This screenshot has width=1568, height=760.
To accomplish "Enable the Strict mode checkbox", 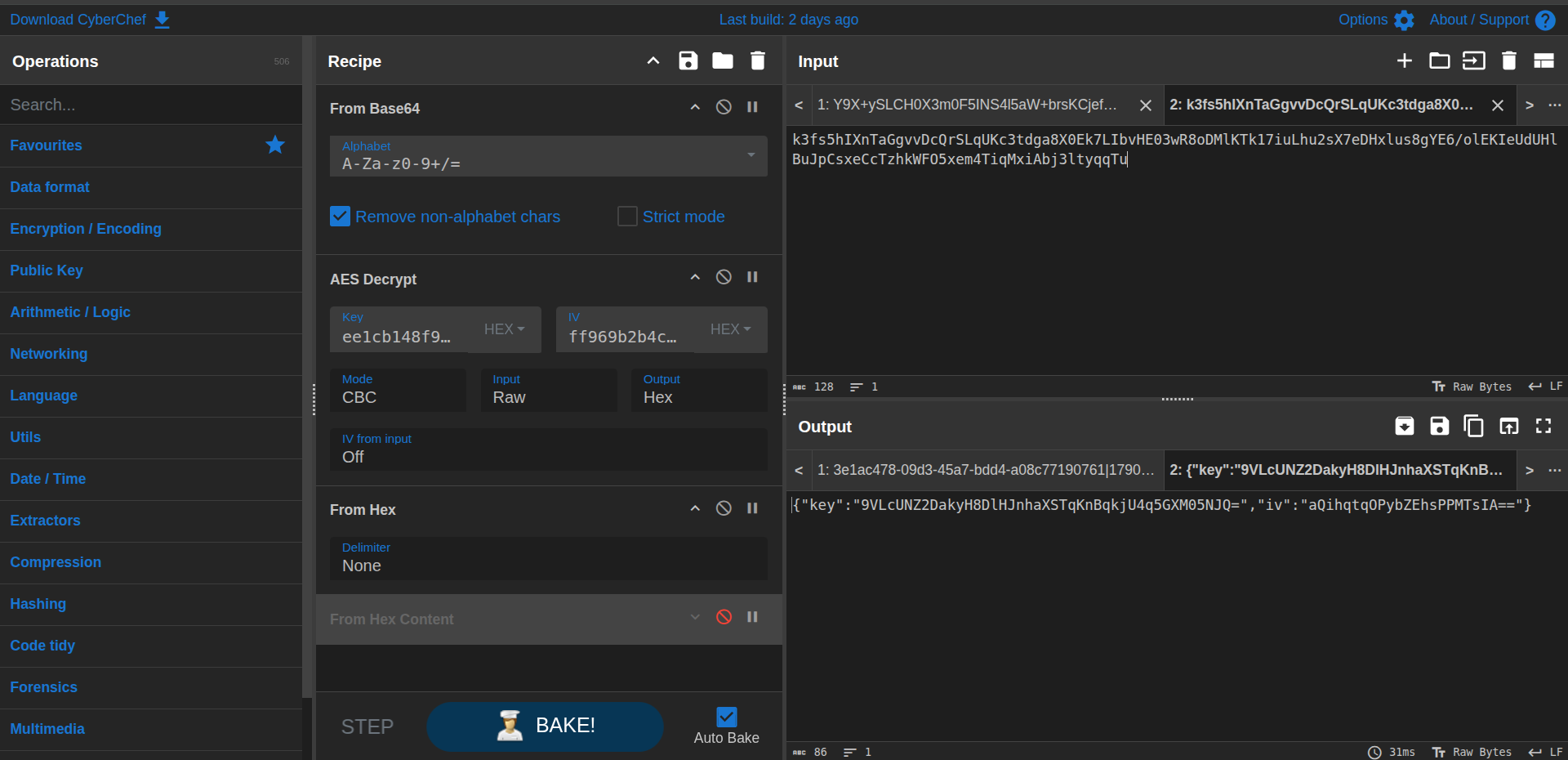I will (627, 217).
